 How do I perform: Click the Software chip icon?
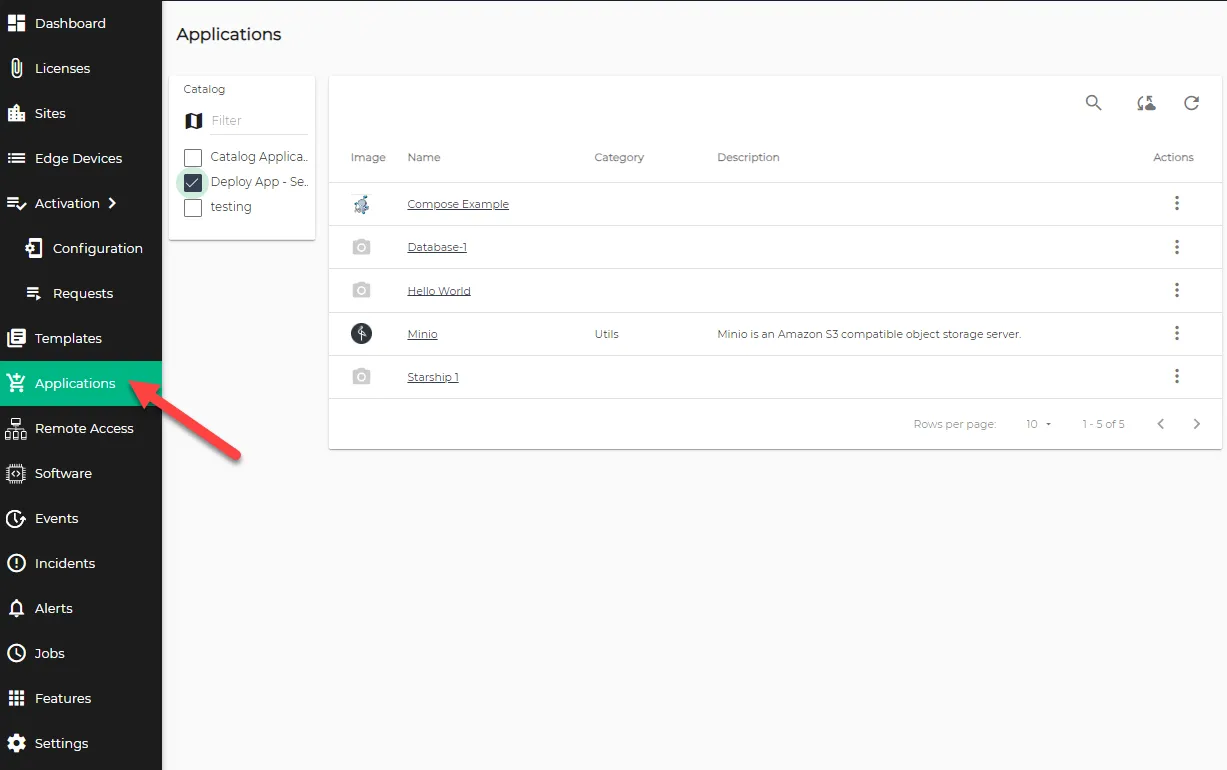coord(16,473)
